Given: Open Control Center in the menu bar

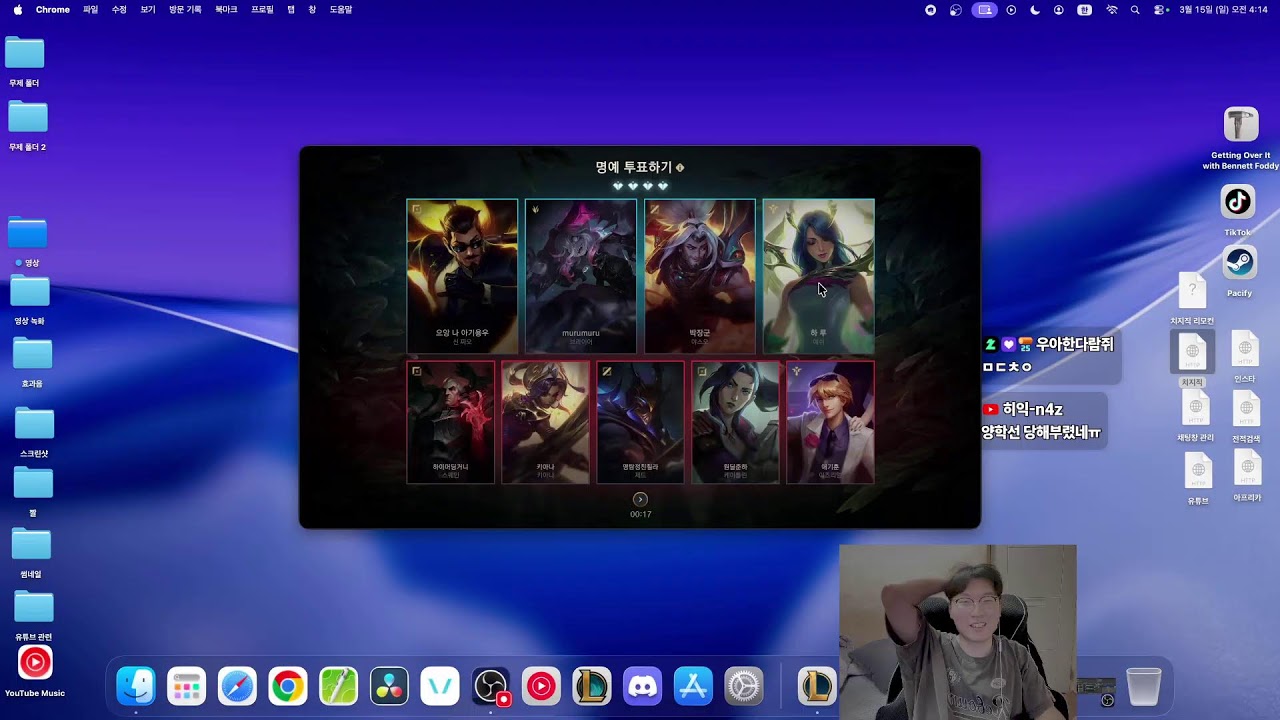Looking at the screenshot, I should [1160, 9].
